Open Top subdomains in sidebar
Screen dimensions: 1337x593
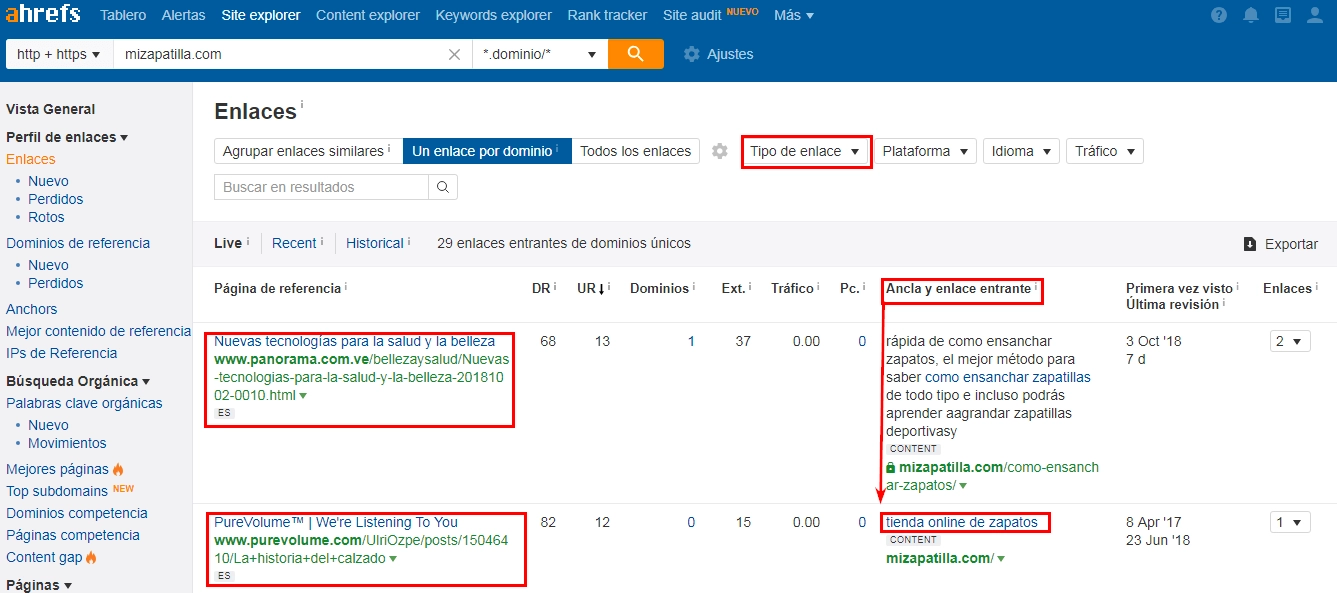(57, 491)
